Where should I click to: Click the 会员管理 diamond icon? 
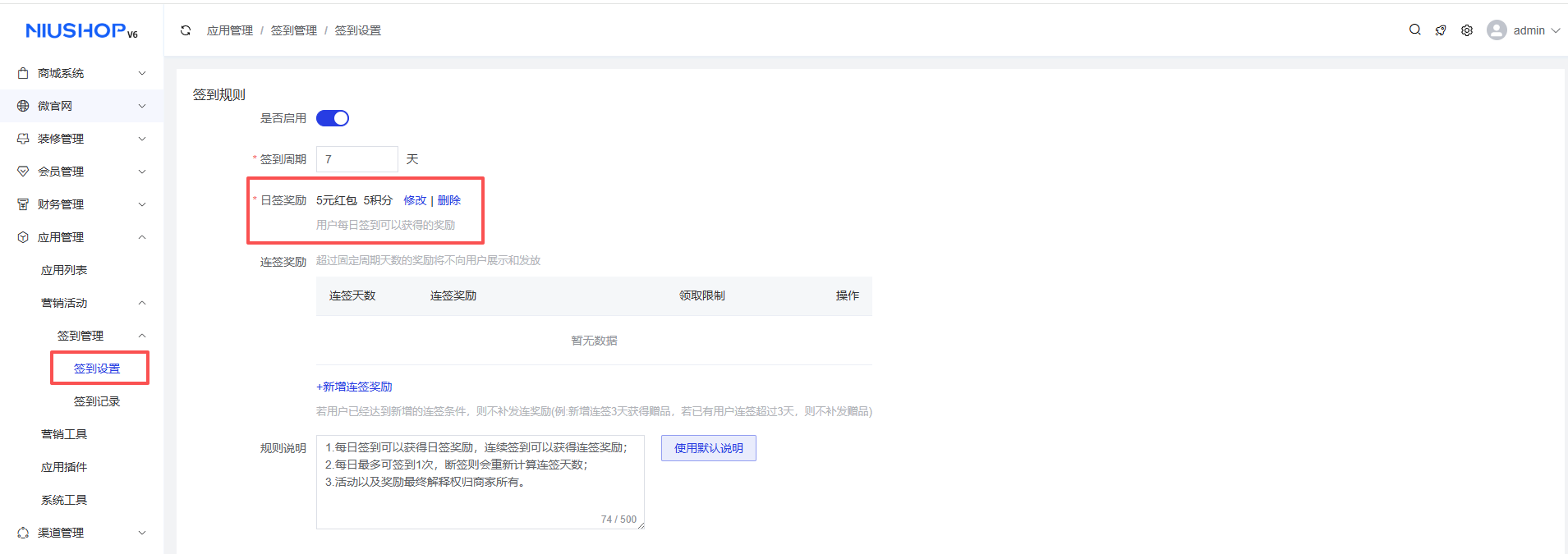[23, 172]
